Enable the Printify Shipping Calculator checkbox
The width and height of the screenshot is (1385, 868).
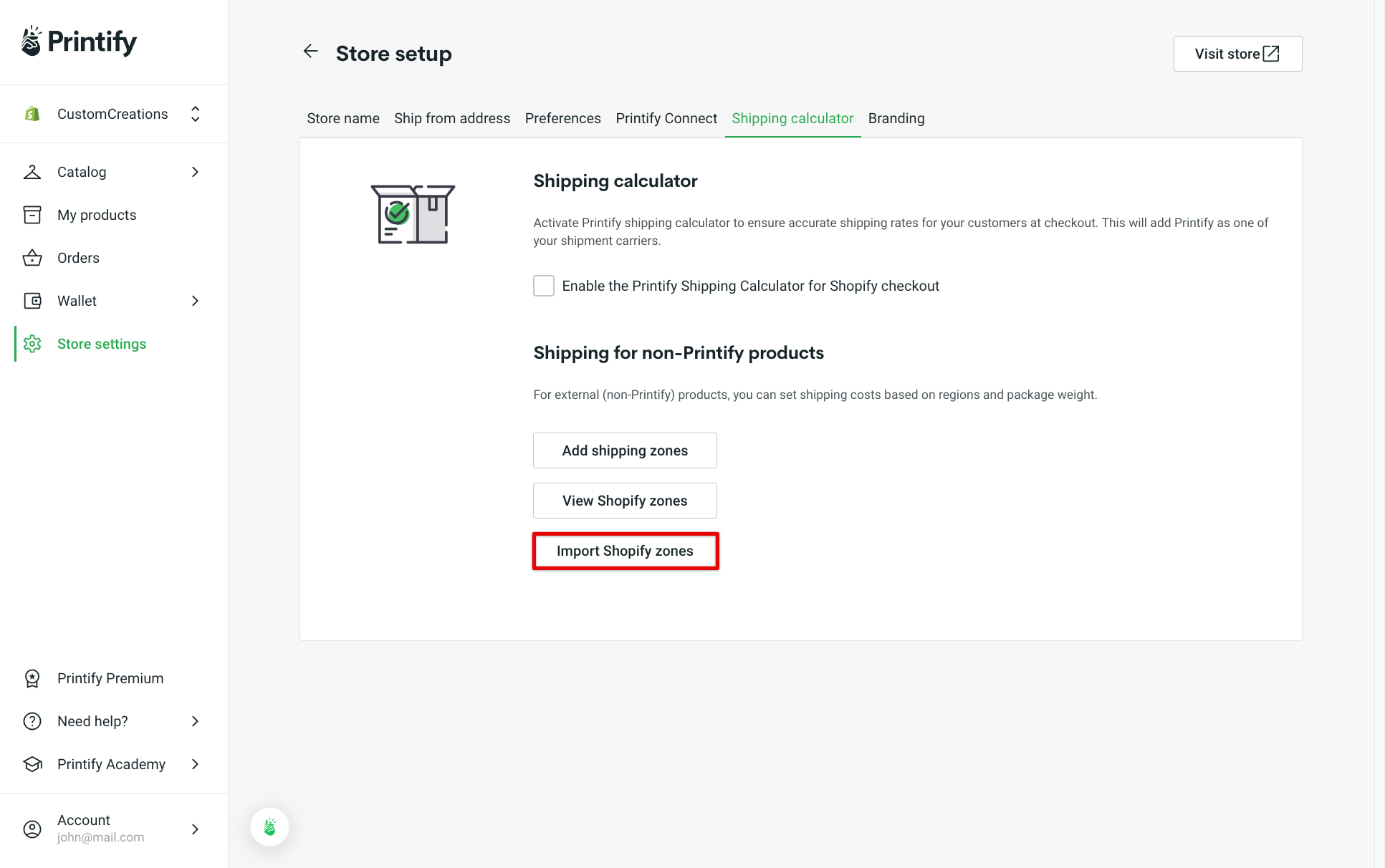pyautogui.click(x=544, y=286)
